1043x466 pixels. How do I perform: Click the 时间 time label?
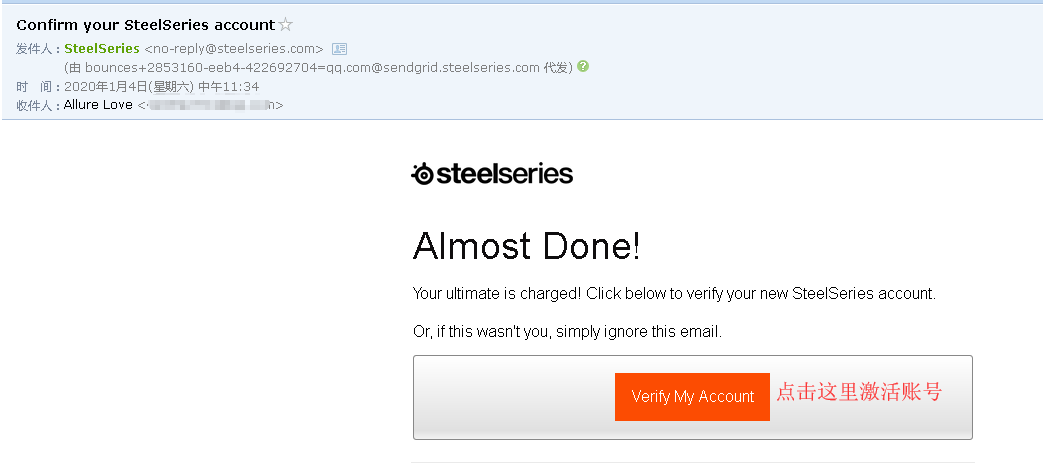click(x=36, y=86)
